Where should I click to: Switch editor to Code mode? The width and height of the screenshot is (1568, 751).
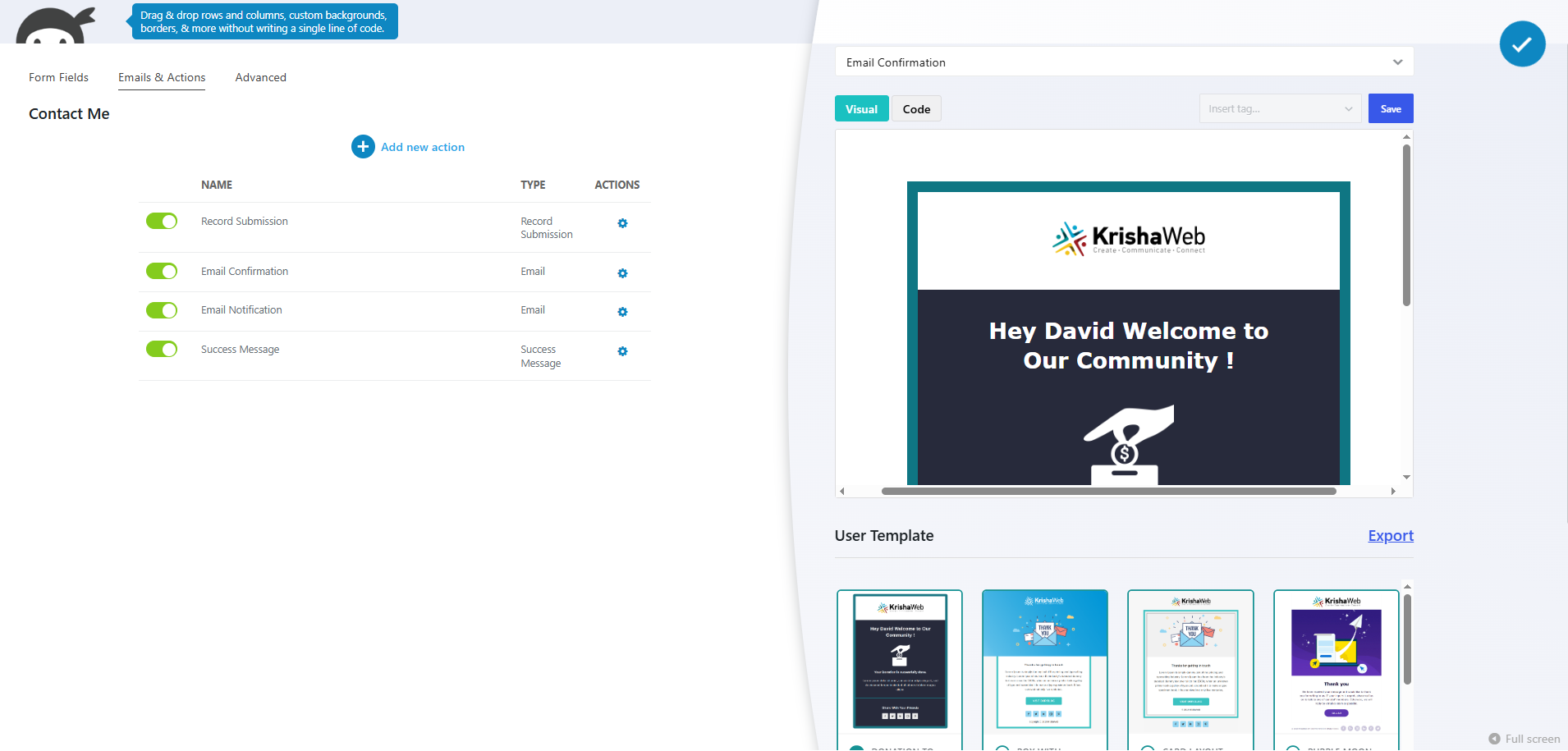coord(916,109)
